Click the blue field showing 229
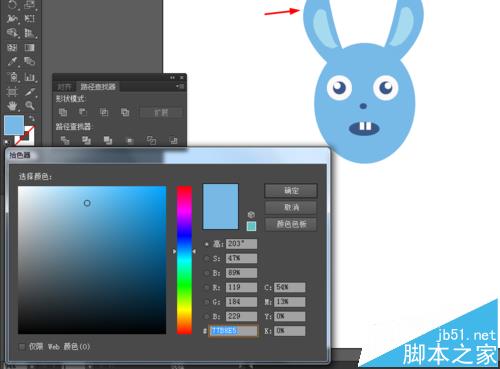The image size is (500, 369). pos(241,316)
